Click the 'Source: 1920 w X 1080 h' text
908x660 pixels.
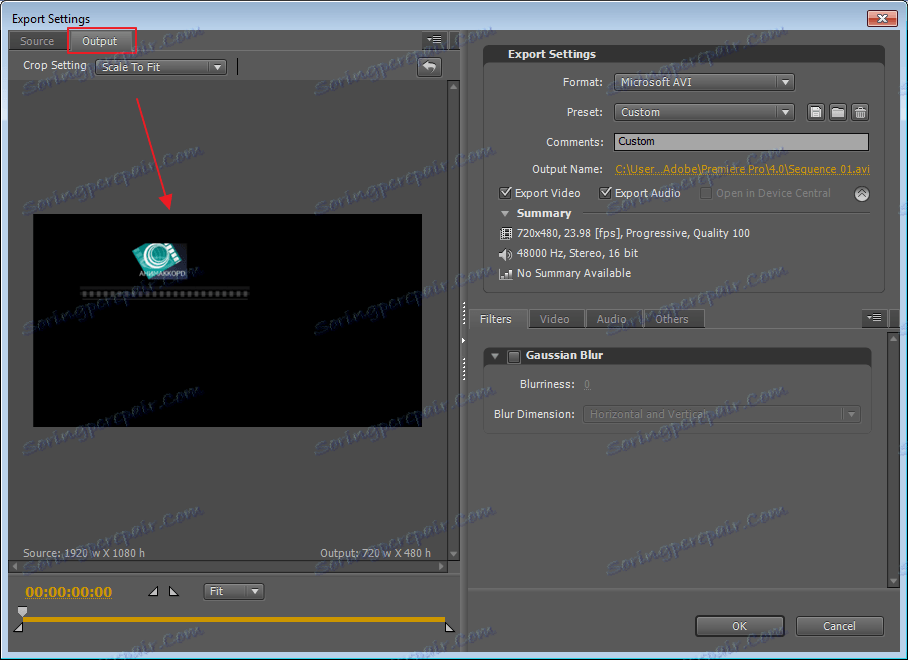coord(84,553)
